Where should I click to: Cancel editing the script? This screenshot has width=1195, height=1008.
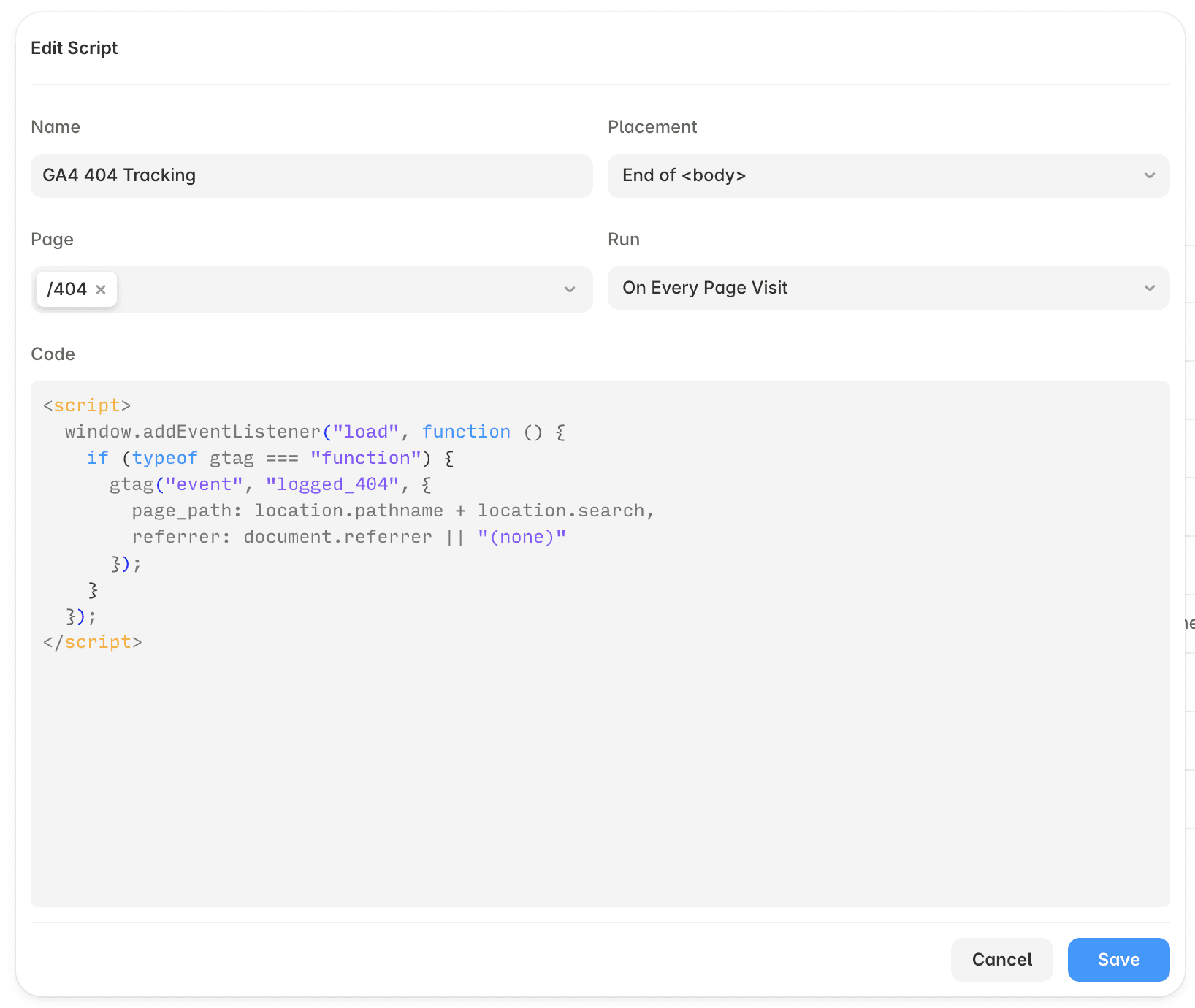tap(1001, 959)
